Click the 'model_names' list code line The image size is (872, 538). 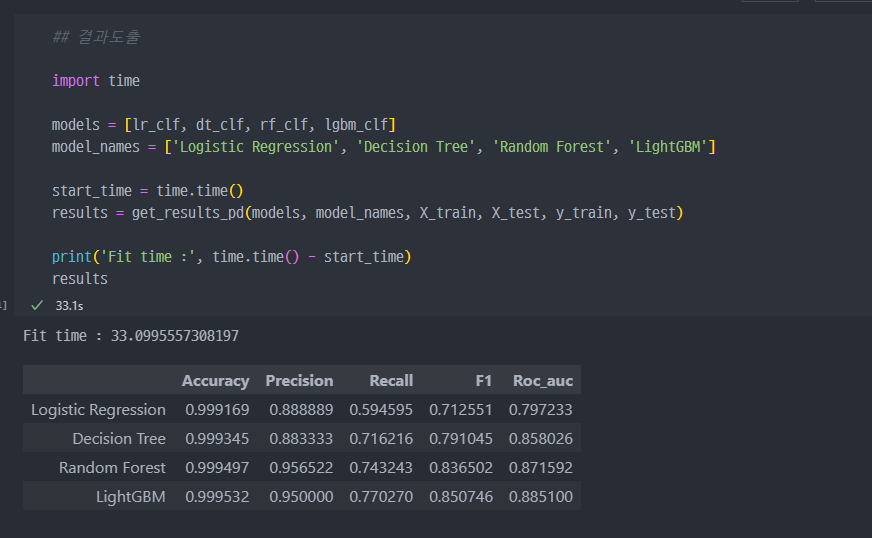(x=384, y=147)
